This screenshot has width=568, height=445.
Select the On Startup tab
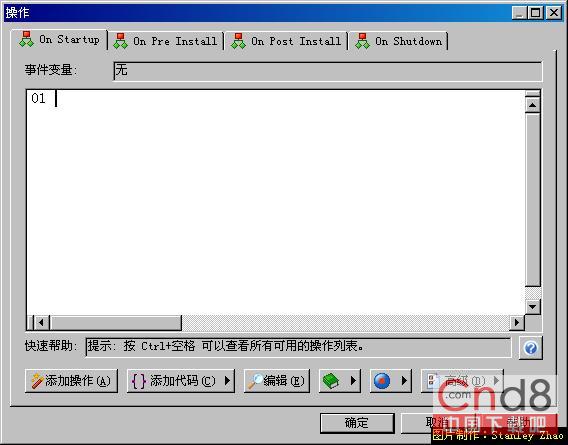click(59, 39)
